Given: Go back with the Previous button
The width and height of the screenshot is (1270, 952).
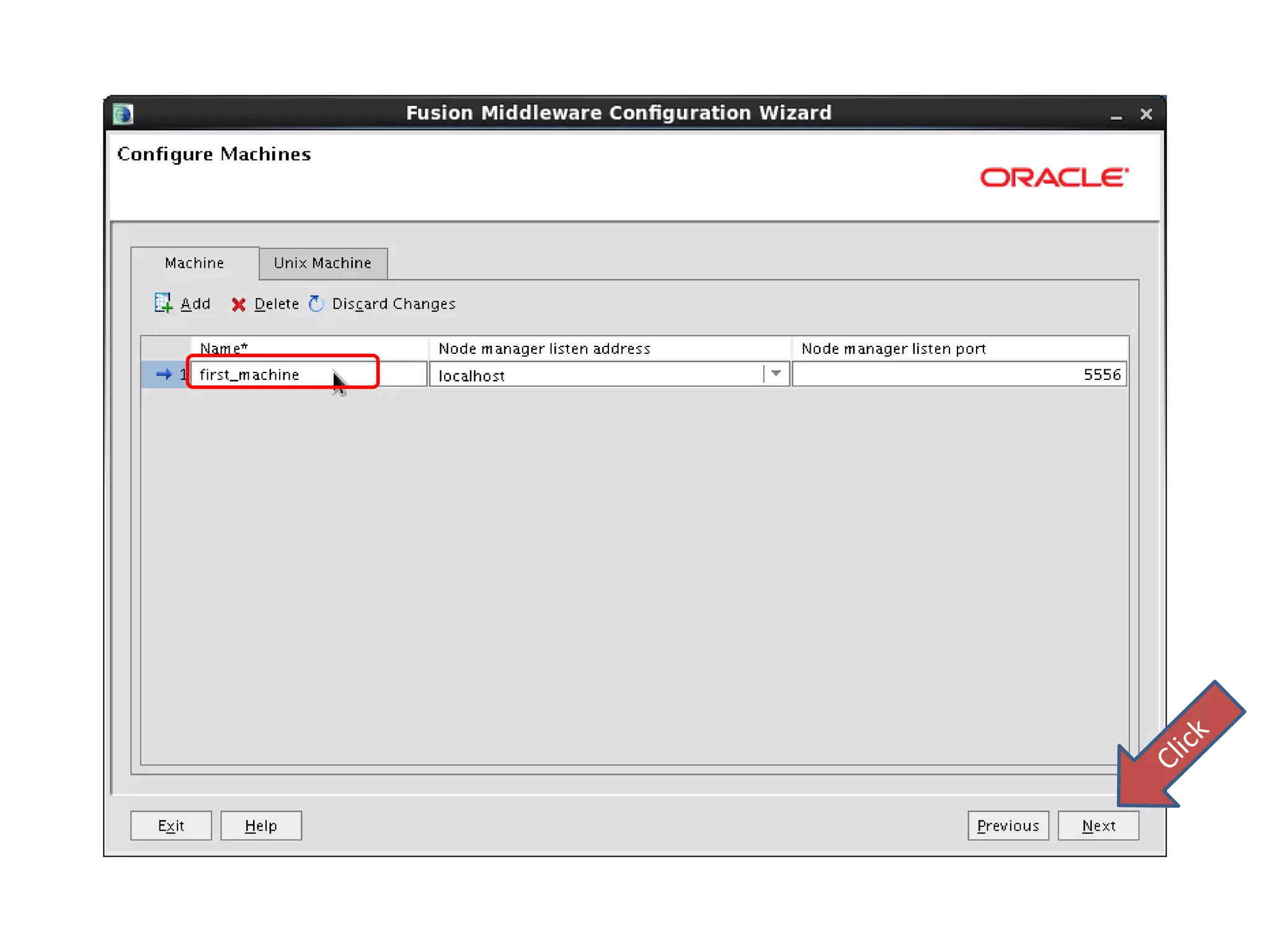Looking at the screenshot, I should (x=1008, y=826).
